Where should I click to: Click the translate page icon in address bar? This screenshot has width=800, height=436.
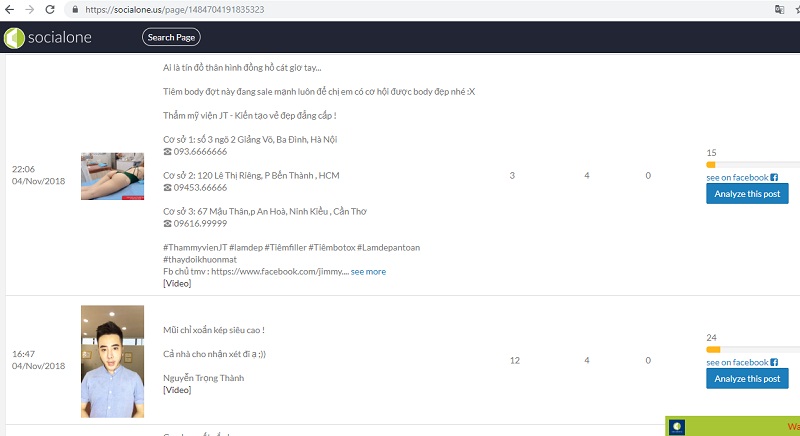click(779, 9)
